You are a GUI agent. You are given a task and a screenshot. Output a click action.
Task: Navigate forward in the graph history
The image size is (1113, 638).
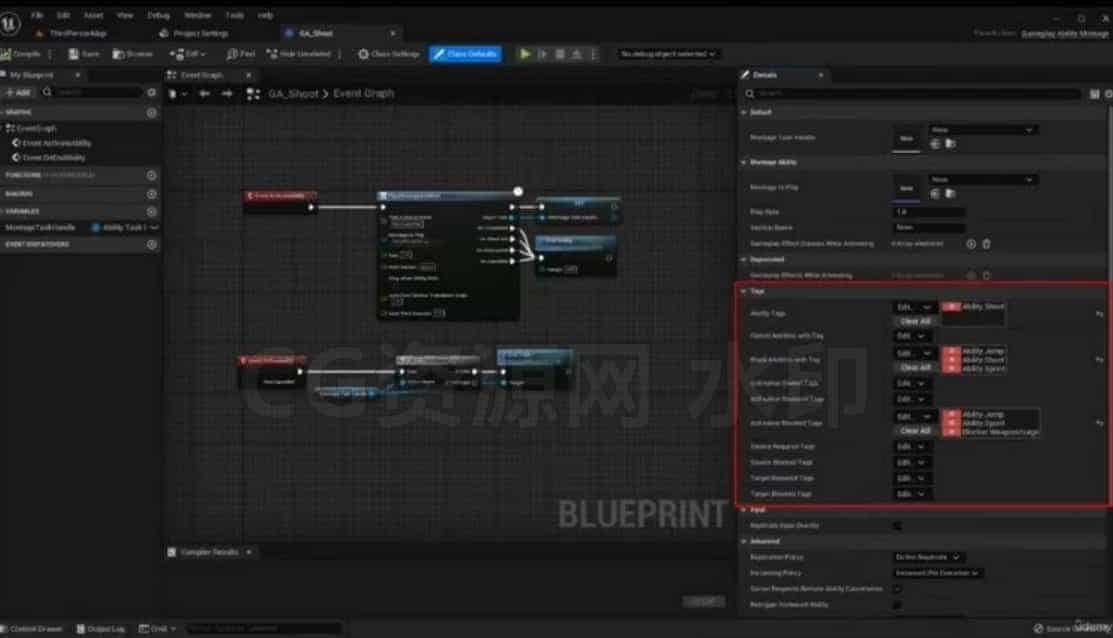click(x=227, y=94)
